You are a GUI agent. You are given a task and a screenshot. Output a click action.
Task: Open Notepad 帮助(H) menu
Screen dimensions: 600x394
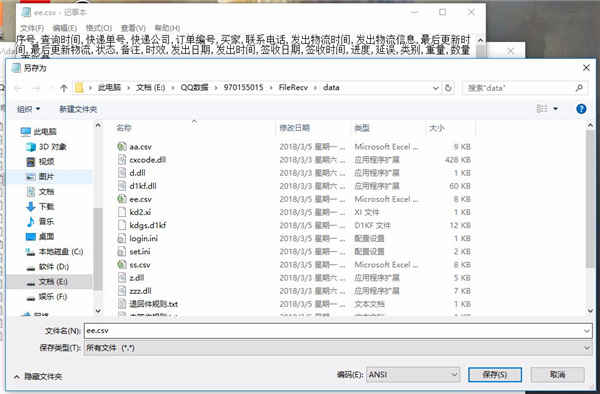tap(167, 28)
